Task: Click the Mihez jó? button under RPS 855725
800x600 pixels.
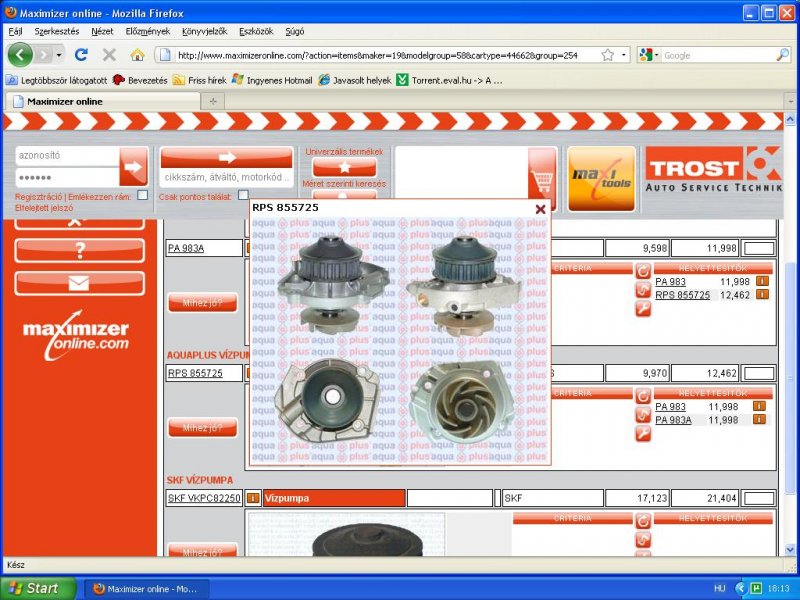Action: pyautogui.click(x=203, y=428)
